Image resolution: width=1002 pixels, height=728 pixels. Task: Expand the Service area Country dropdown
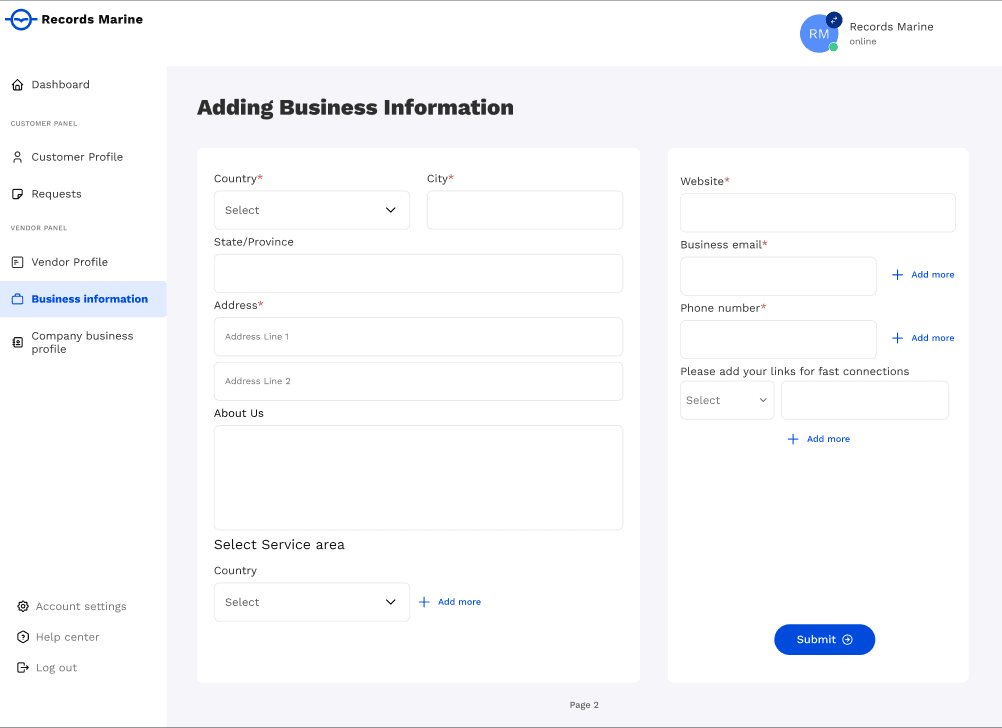[x=311, y=602]
